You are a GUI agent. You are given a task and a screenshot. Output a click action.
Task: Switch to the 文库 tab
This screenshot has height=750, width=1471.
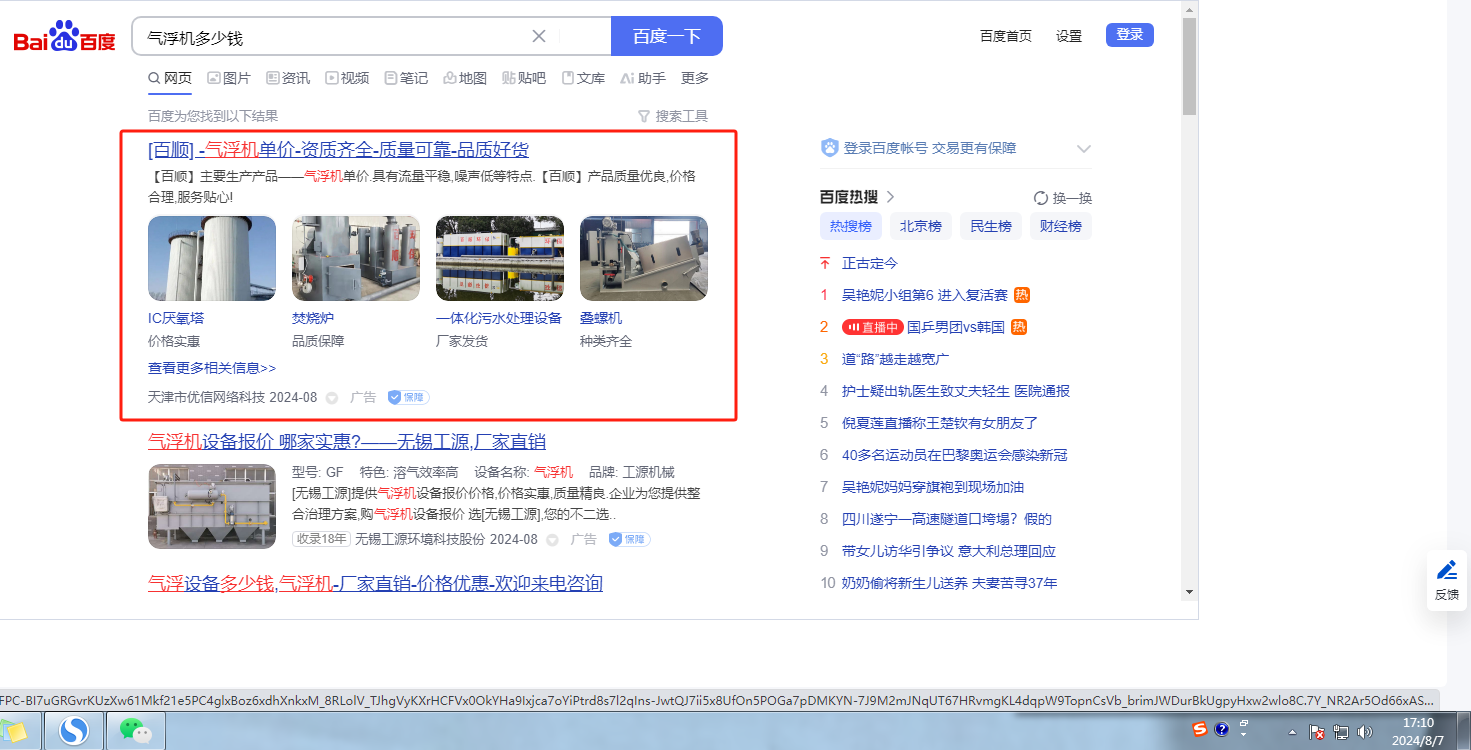pos(583,78)
